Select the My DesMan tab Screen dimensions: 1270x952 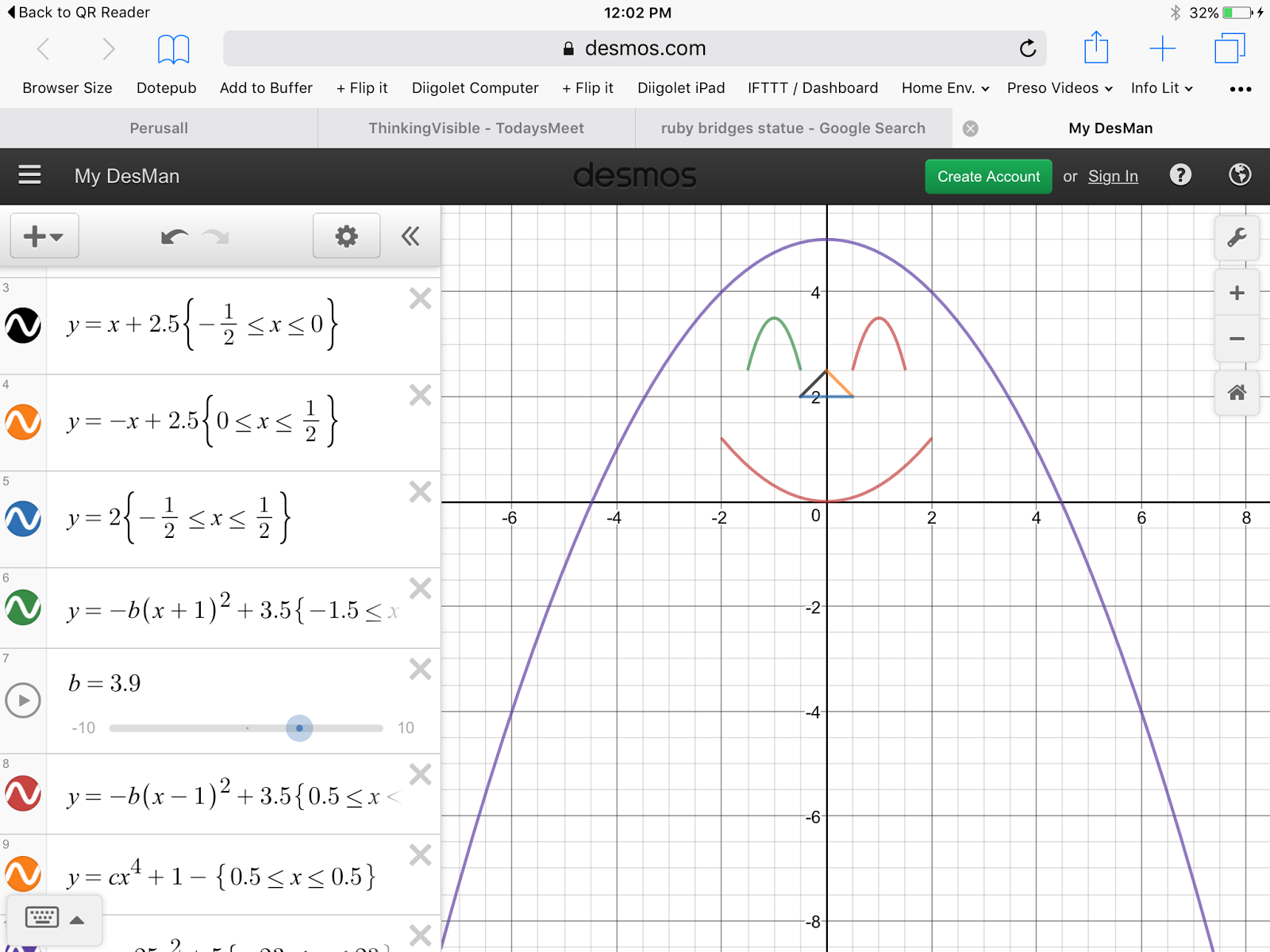1110,128
